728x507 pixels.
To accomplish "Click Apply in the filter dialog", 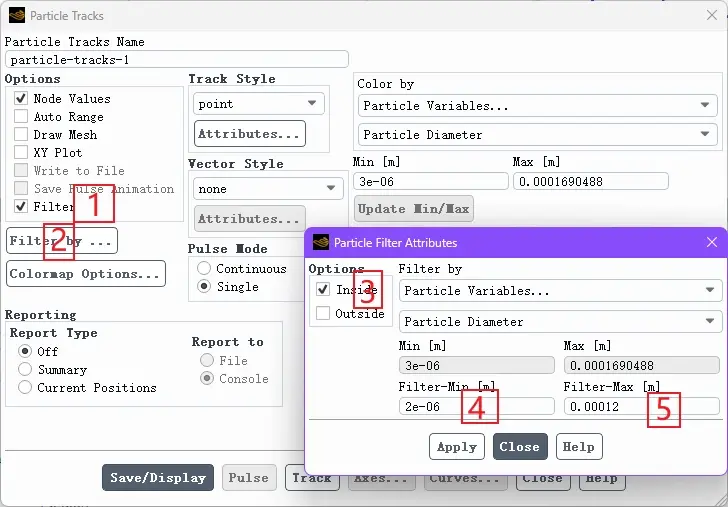I will 457,447.
